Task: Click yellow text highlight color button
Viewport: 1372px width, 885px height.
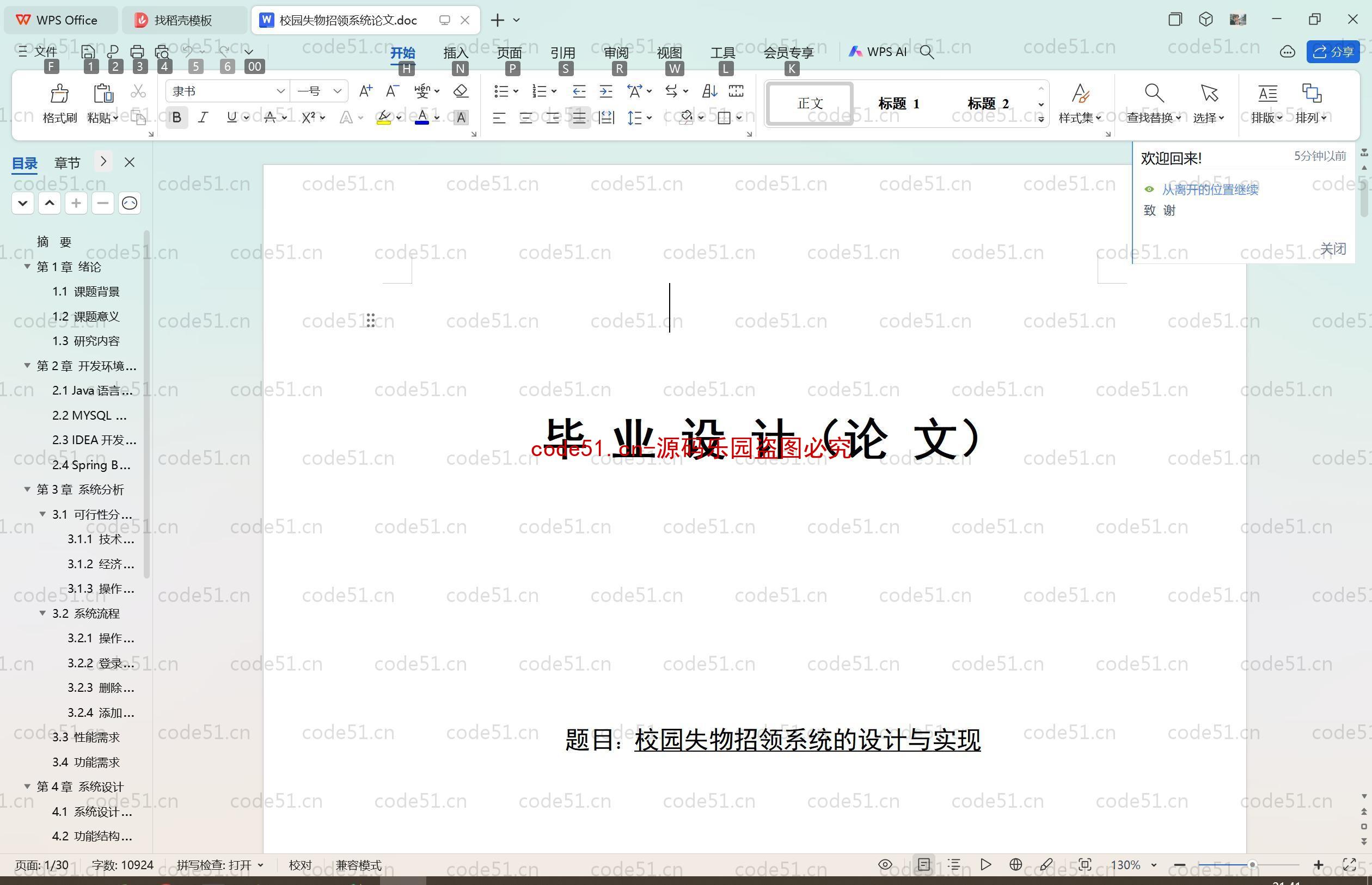Action: (384, 118)
